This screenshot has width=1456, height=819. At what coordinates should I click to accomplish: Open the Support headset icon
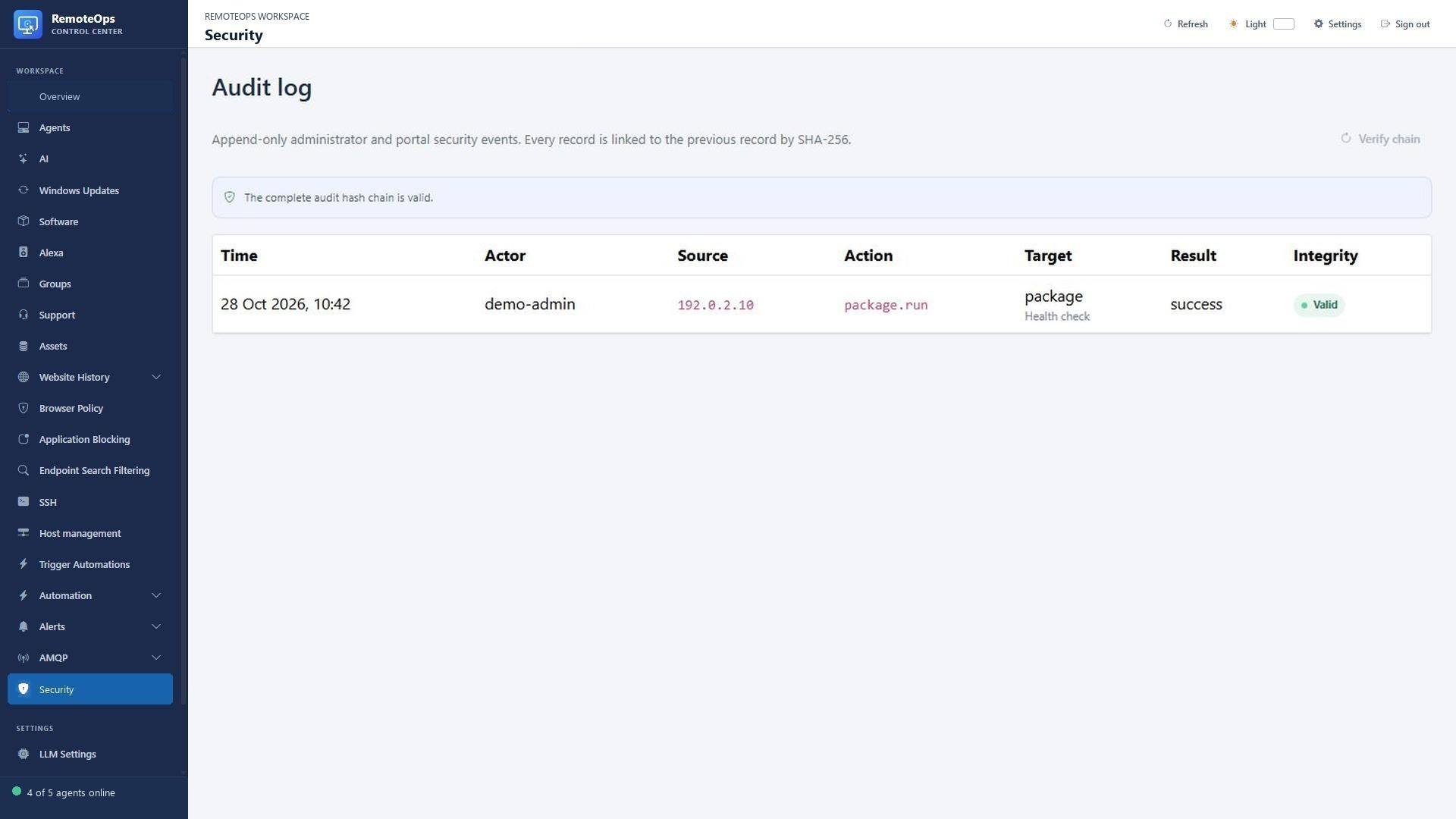24,315
